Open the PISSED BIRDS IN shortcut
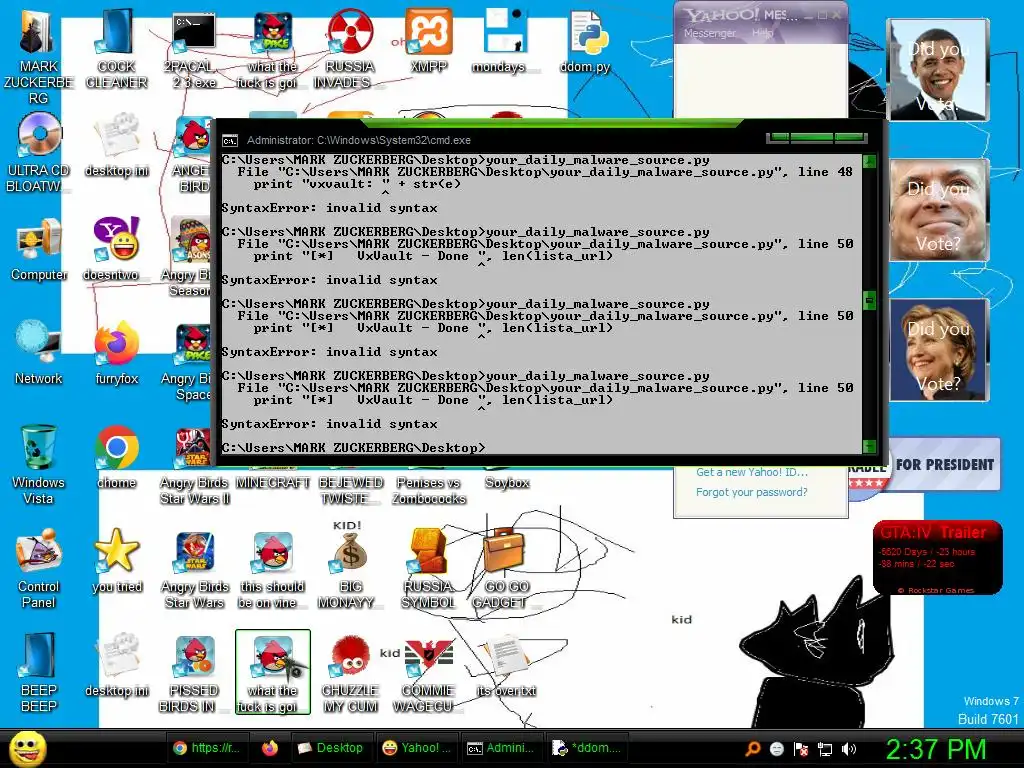1024x768 pixels. (x=195, y=656)
